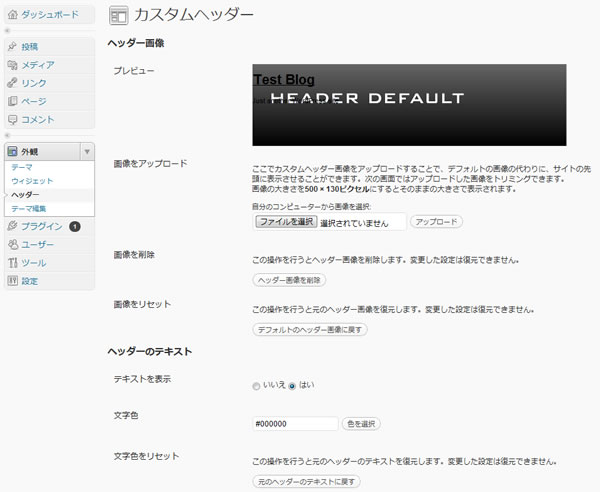Click the 画像をアップロード label
This screenshot has height=492, width=600.
coord(150,163)
